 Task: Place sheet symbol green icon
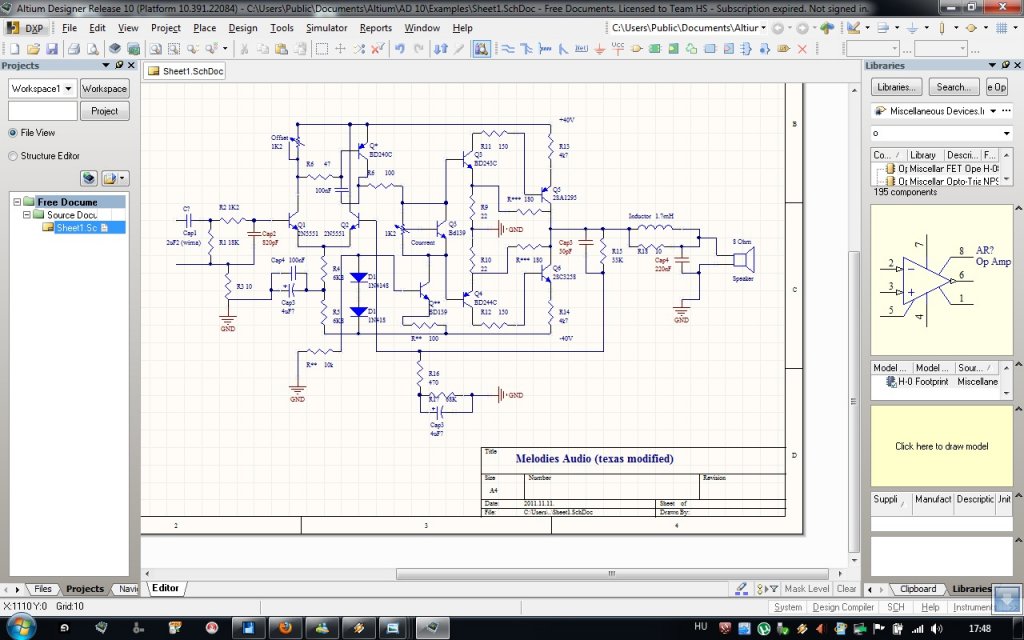point(655,49)
